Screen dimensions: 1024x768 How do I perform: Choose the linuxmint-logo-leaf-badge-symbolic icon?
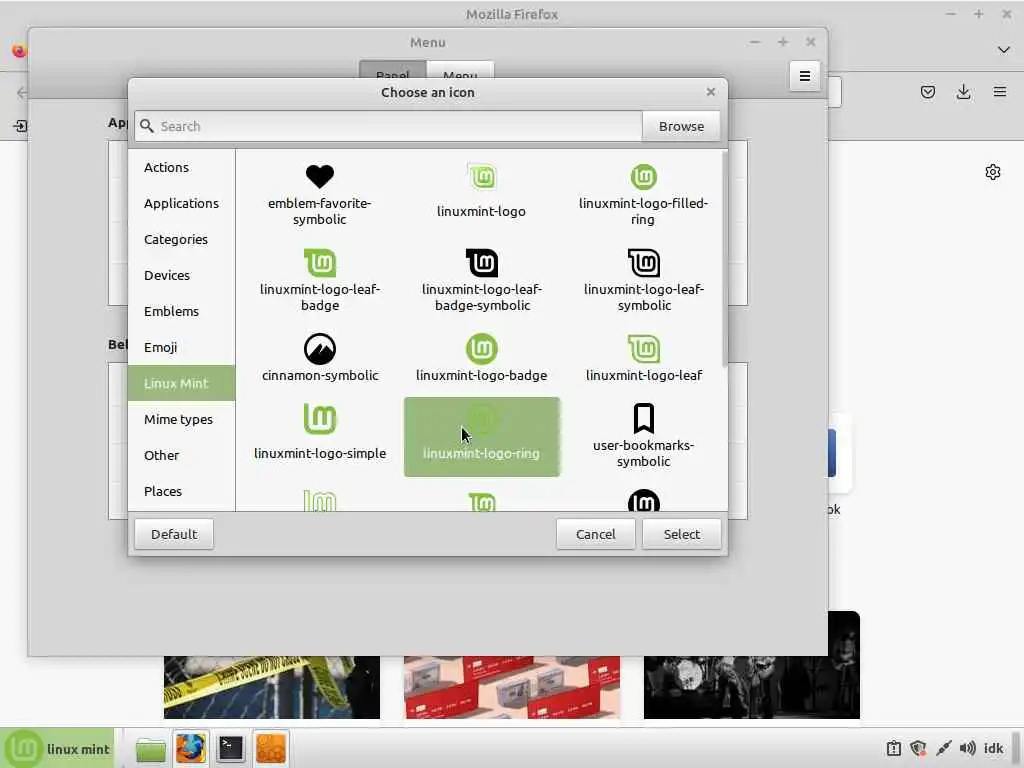482,263
